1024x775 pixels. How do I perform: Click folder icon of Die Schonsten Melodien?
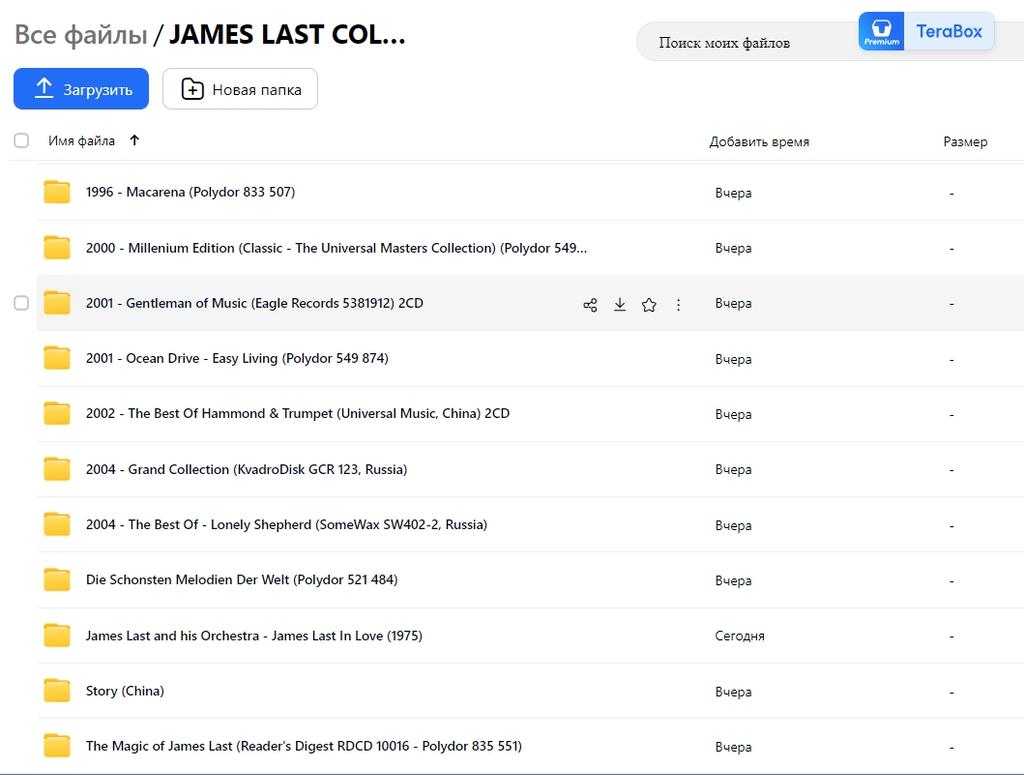[57, 580]
